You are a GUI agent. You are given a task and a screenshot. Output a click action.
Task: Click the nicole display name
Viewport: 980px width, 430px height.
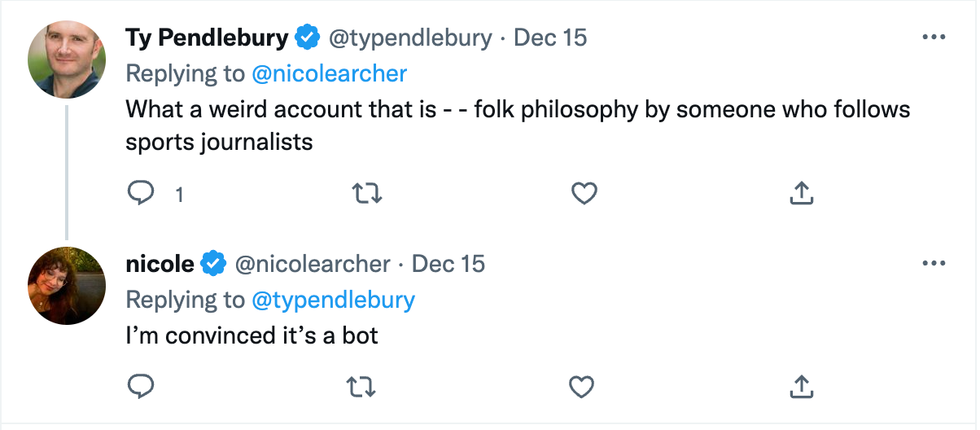pyautogui.click(x=160, y=264)
